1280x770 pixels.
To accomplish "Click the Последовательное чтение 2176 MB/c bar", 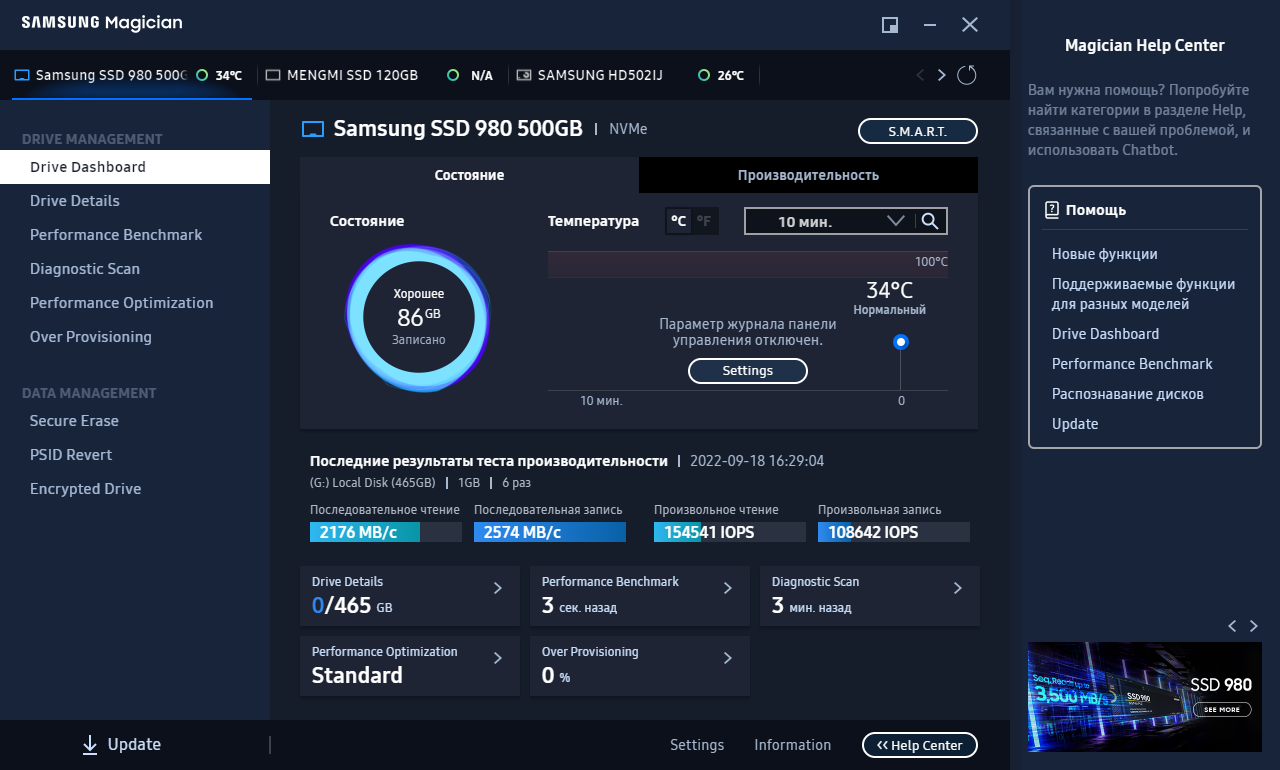I will (386, 532).
